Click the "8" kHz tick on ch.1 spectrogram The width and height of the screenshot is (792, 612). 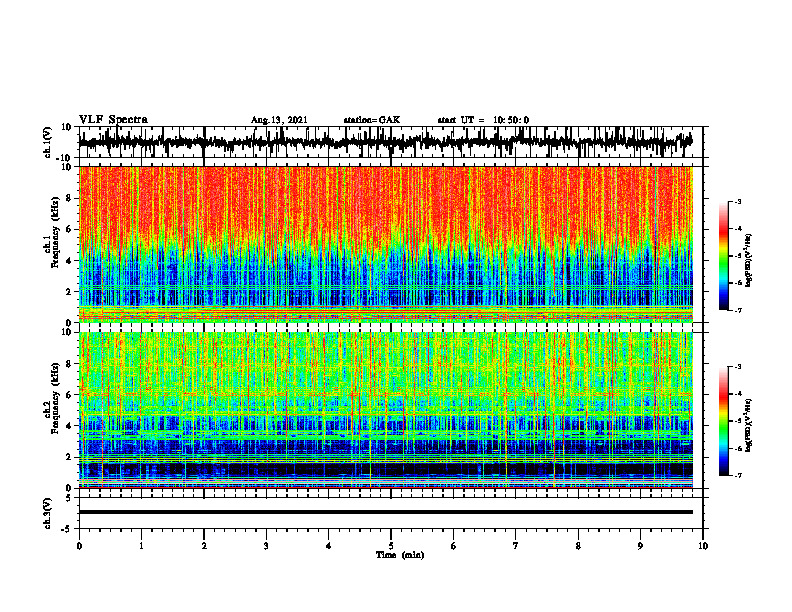point(69,198)
